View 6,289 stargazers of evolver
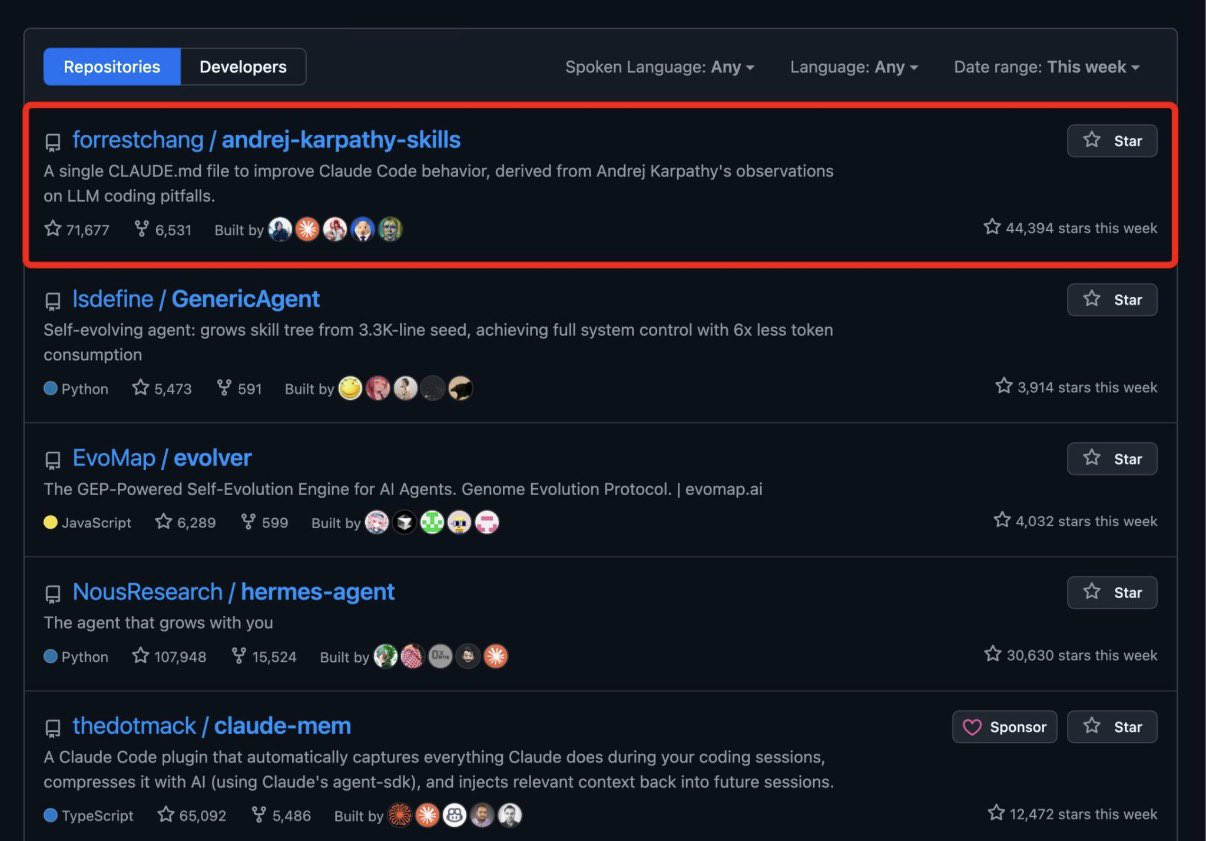This screenshot has width=1206, height=841. pyautogui.click(x=186, y=522)
